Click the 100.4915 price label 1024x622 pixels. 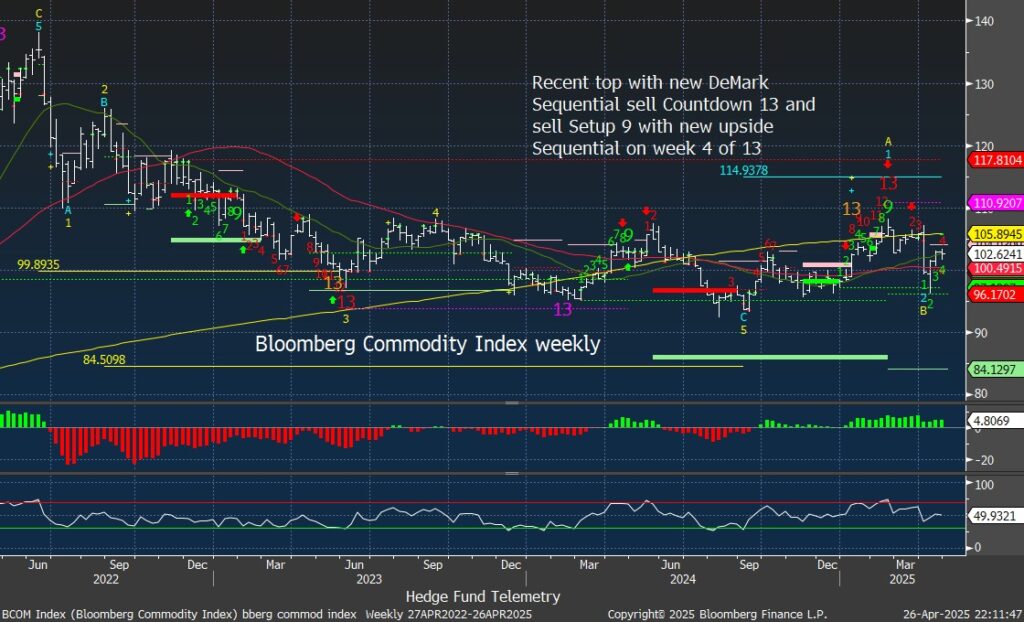tap(998, 269)
